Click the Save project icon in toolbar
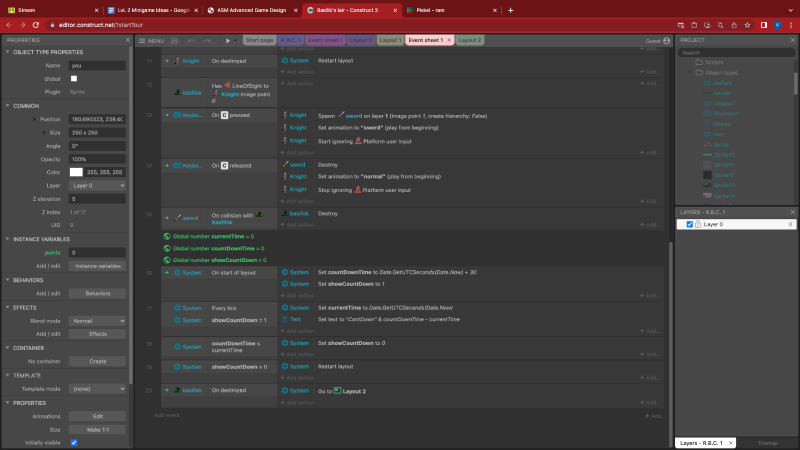The height and width of the screenshot is (450, 800). 174,40
